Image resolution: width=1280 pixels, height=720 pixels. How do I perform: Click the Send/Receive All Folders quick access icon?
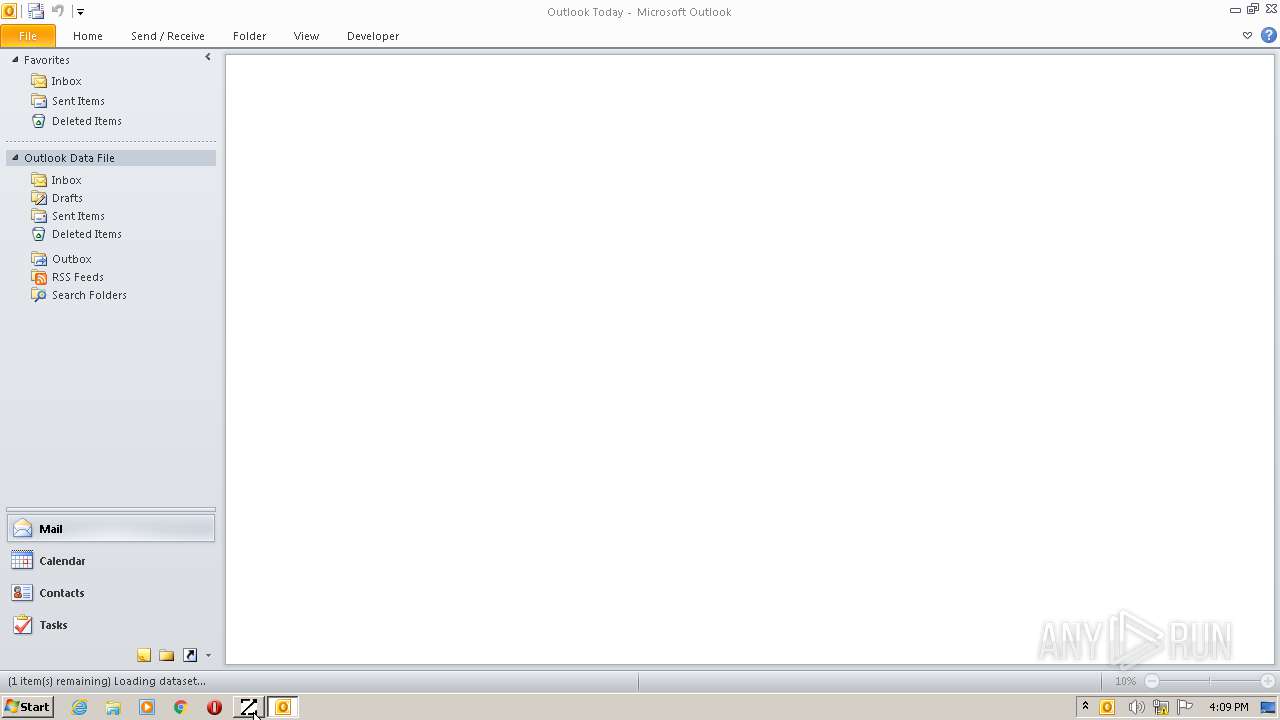tap(36, 11)
